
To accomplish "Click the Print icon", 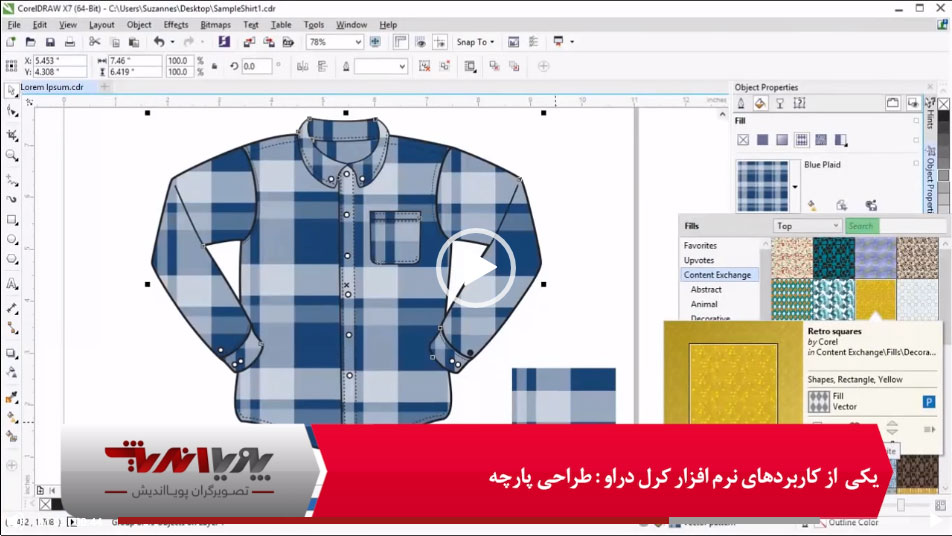I will [x=70, y=42].
